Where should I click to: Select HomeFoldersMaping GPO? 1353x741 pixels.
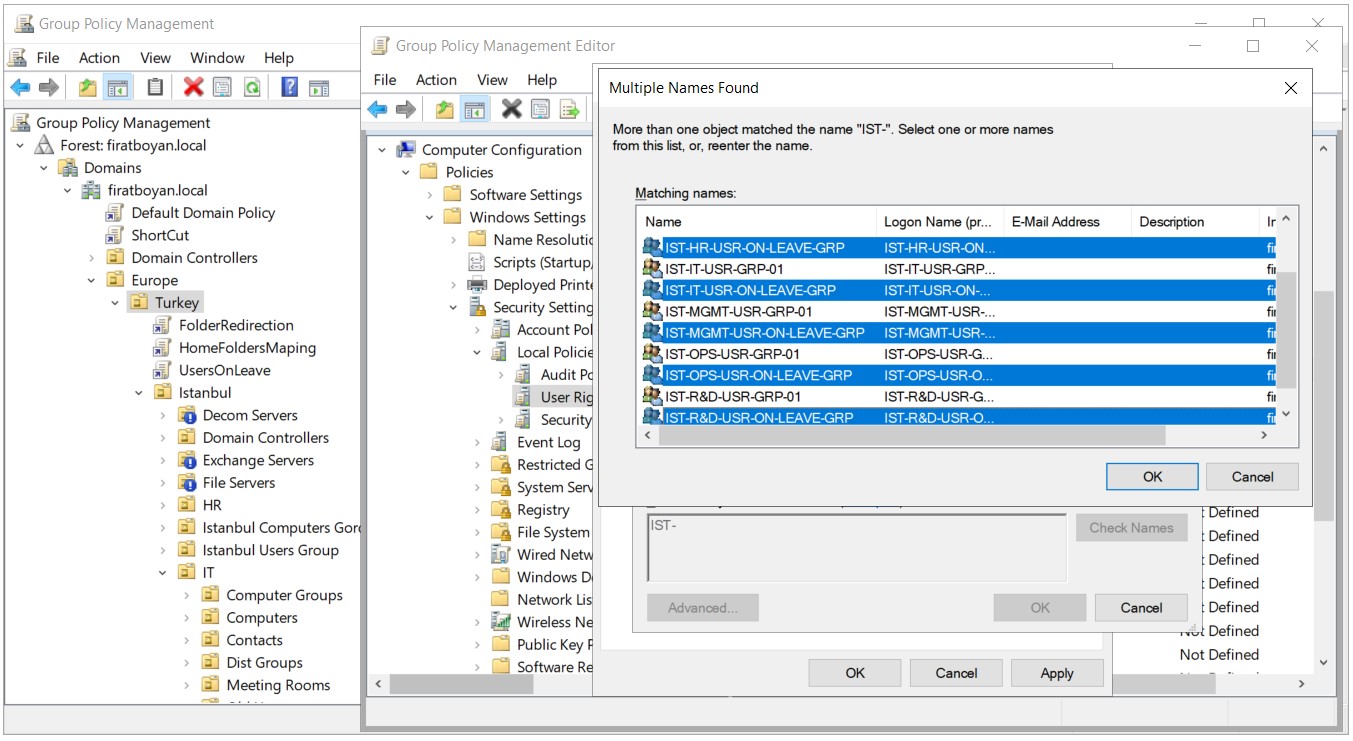[x=247, y=348]
